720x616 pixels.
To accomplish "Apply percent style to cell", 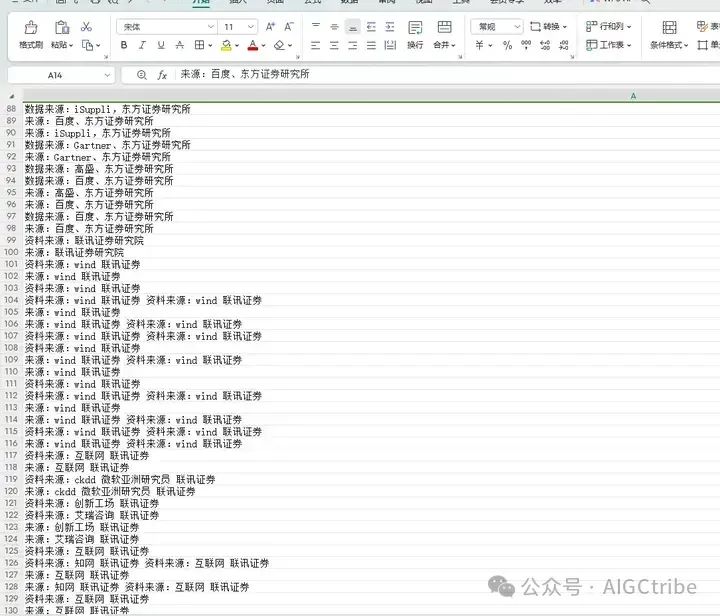I will coord(507,45).
